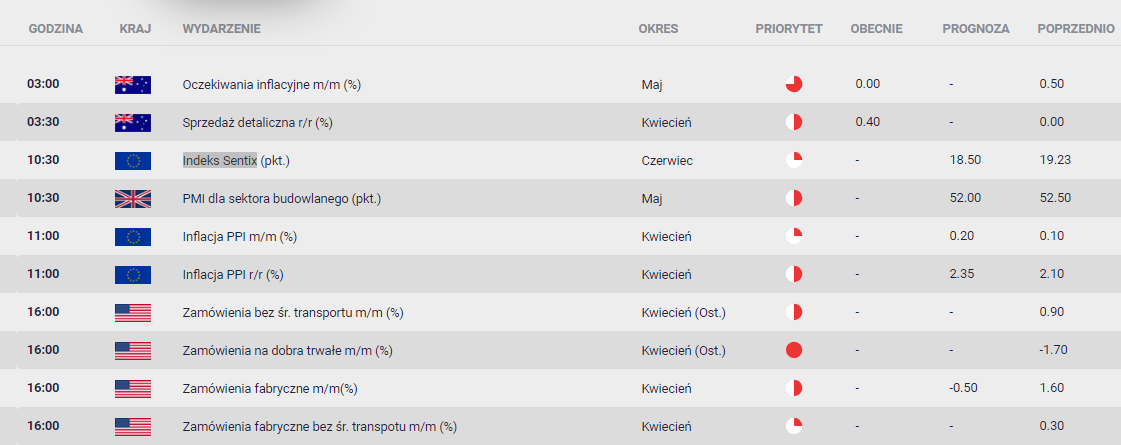This screenshot has width=1121, height=445.
Task: Click the UK flag beside PMI dla sektora budowlanego
Action: (x=132, y=198)
